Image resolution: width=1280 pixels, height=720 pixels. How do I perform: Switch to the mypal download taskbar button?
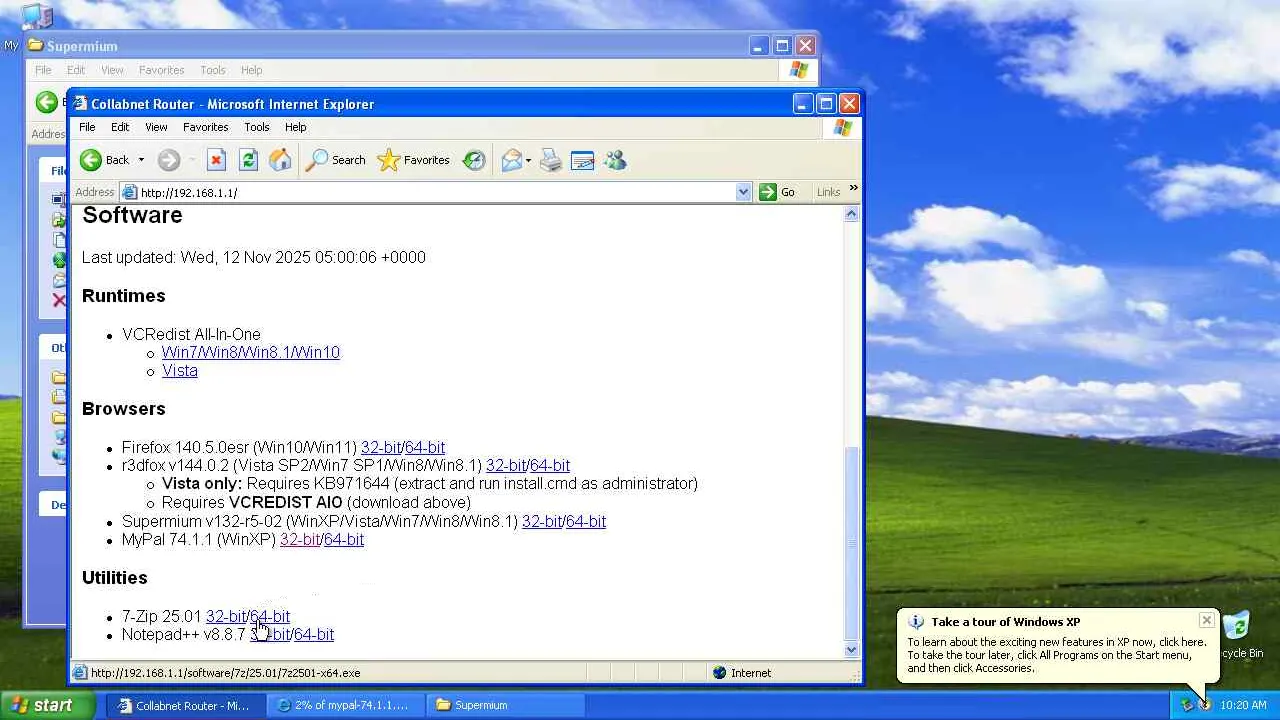click(345, 705)
